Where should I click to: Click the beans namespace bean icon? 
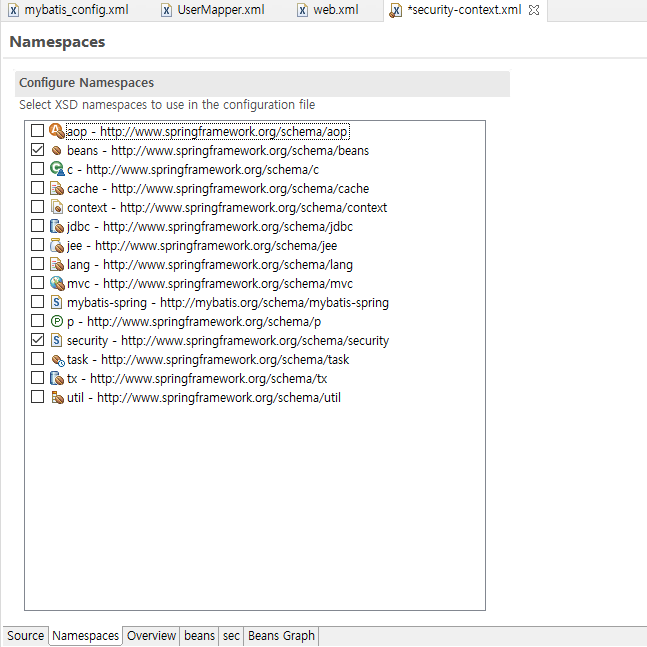(x=57, y=151)
